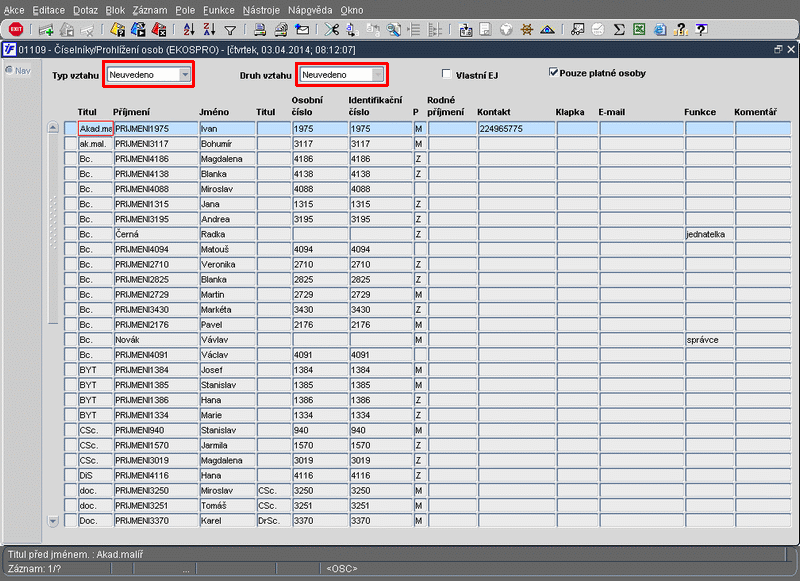
Task: Open the Editace menu
Action: tap(48, 9)
